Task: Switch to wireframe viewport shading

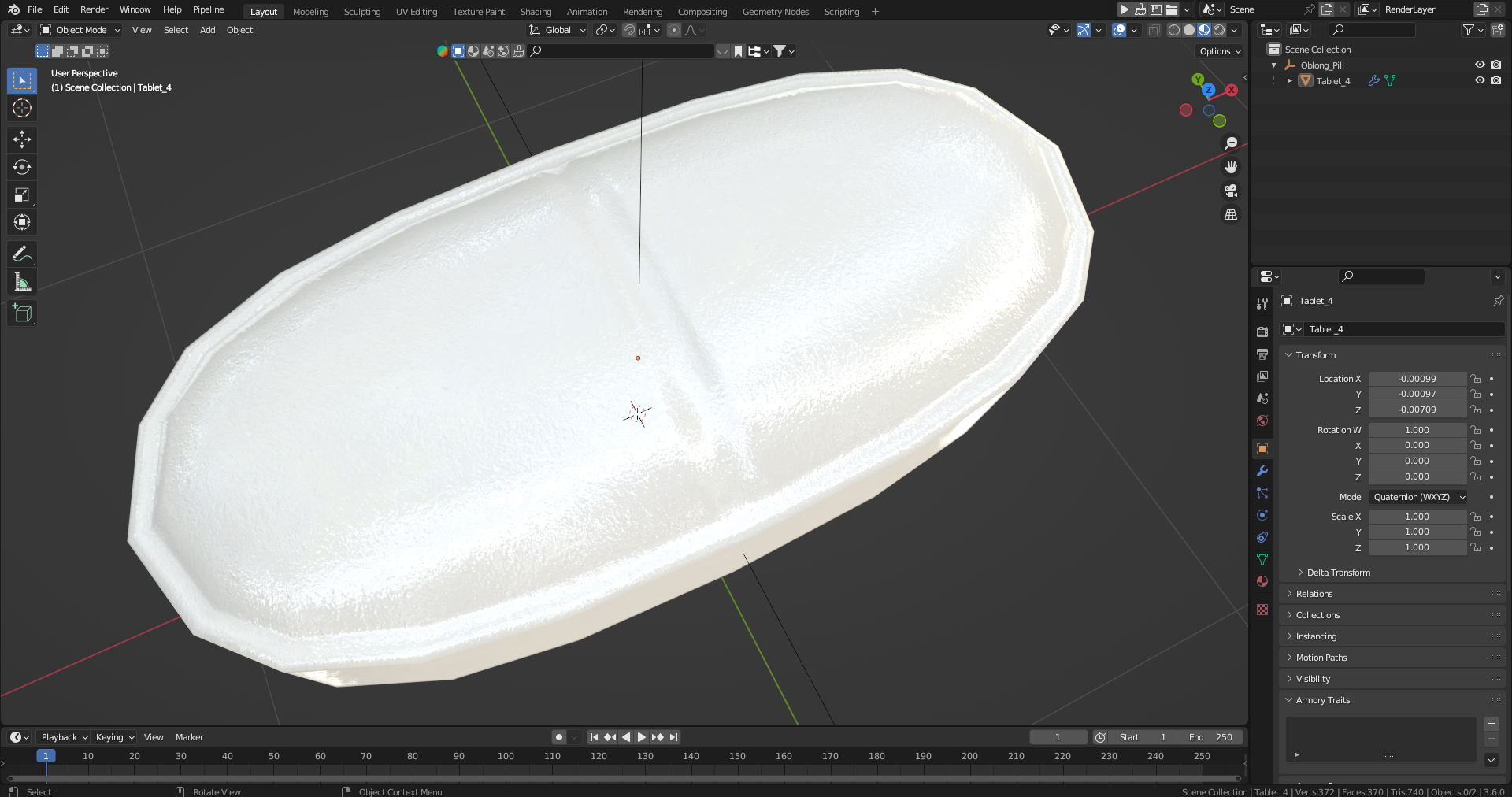Action: click(1174, 30)
